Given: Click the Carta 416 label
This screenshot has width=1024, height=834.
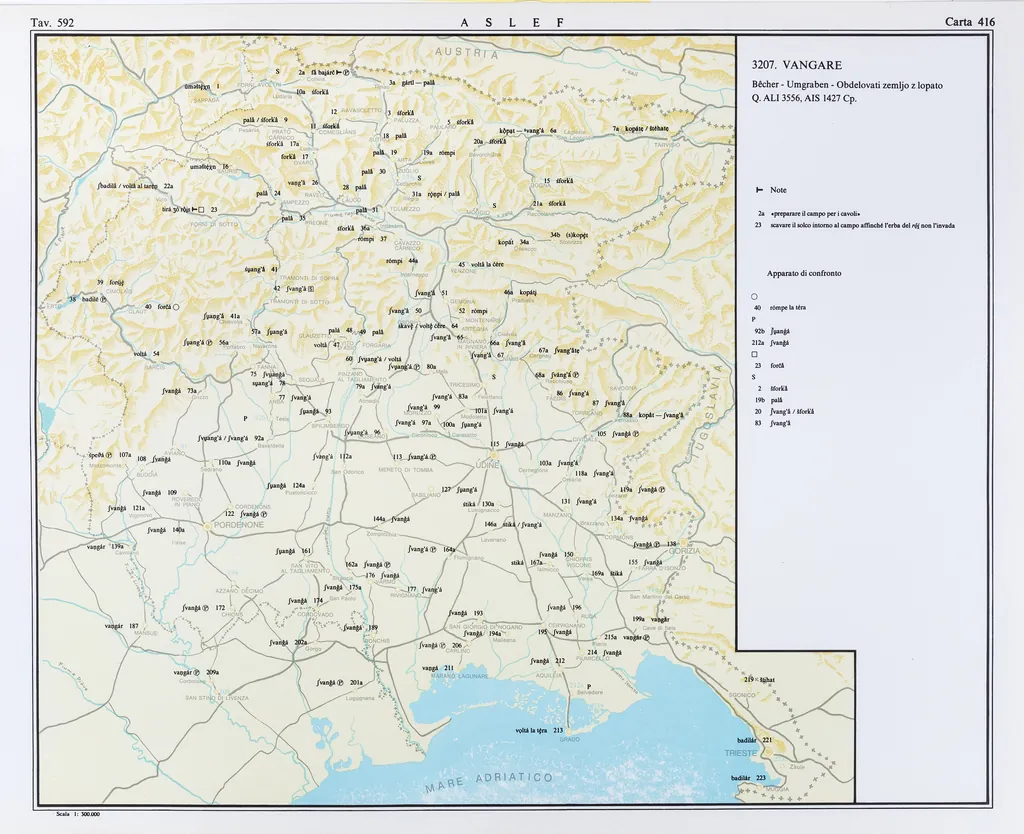Looking at the screenshot, I should pos(969,21).
